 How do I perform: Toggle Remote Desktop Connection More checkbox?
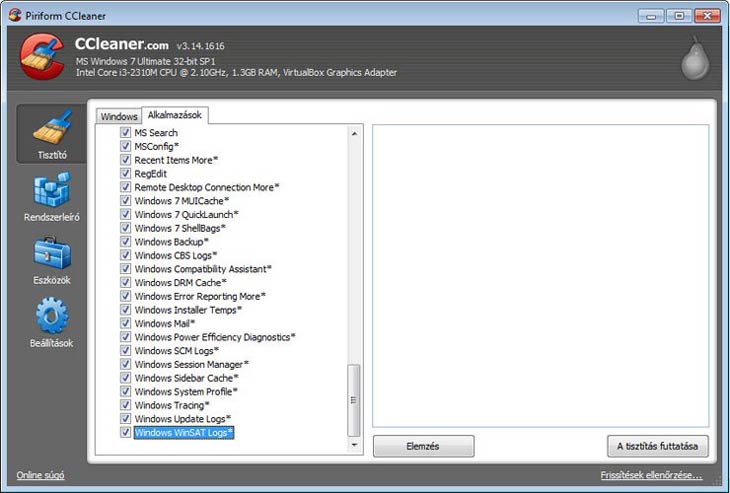[x=125, y=187]
